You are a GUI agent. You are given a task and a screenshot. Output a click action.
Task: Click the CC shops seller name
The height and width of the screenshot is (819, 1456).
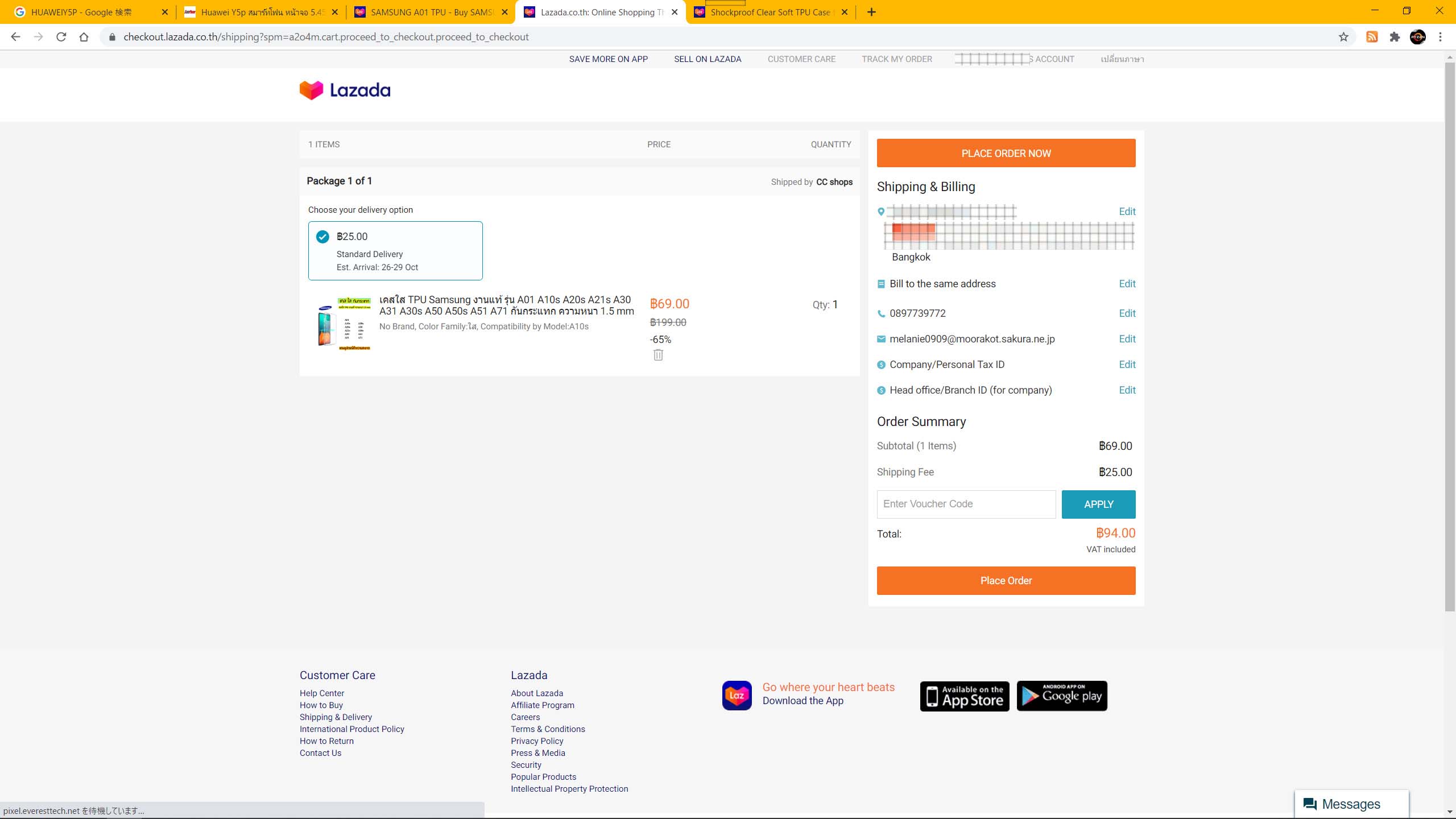tap(834, 182)
